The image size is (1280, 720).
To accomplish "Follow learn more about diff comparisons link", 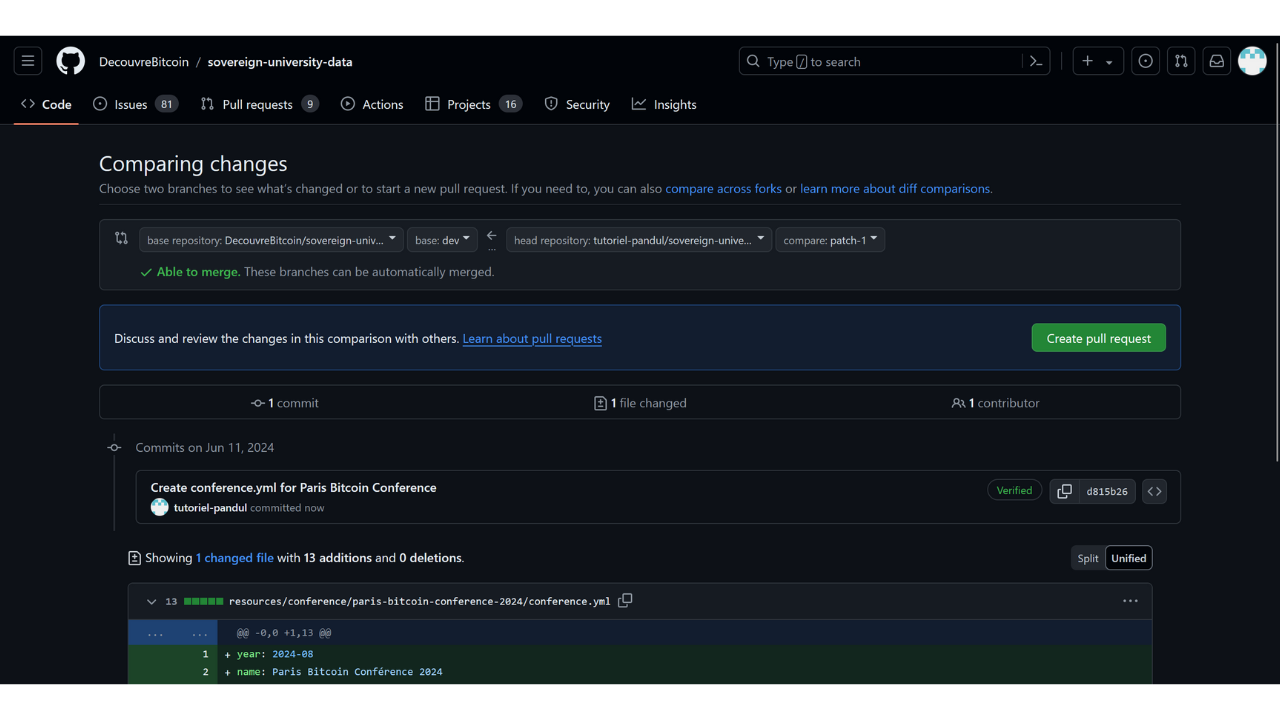I will click(x=895, y=189).
